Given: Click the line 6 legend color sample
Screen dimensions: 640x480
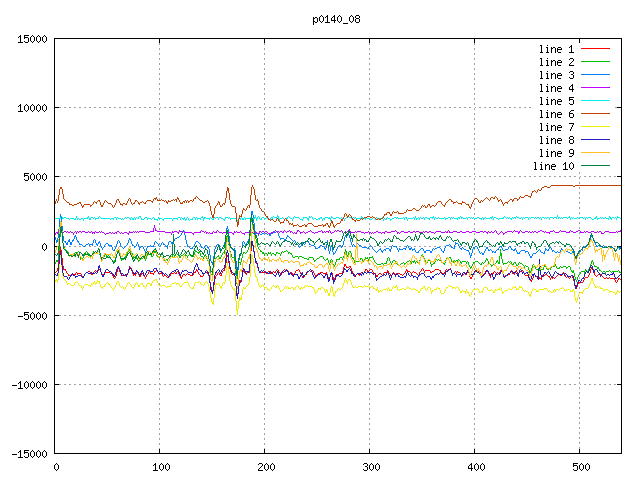Looking at the screenshot, I should 595,114.
